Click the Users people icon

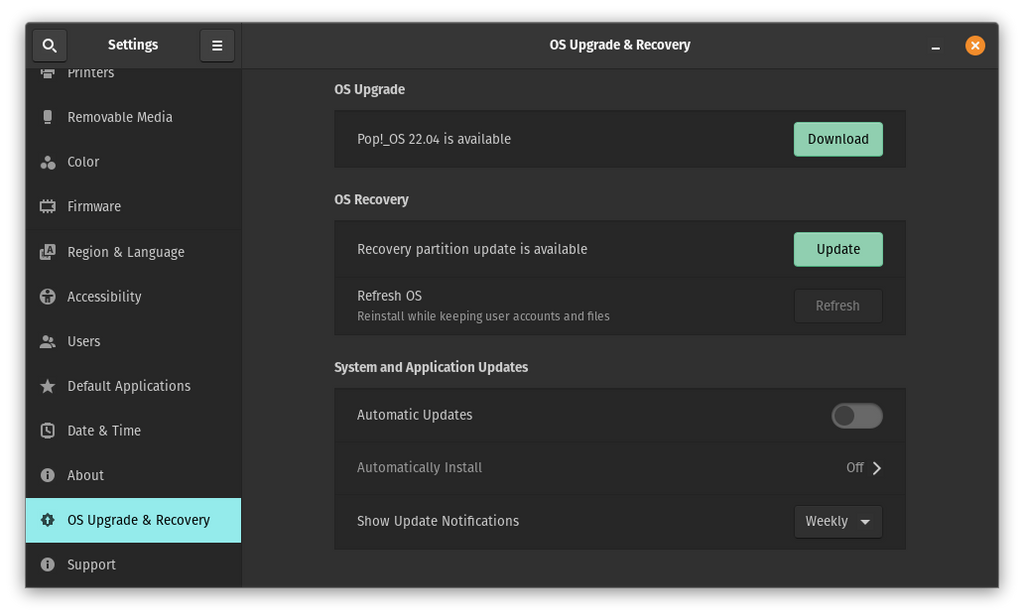pyautogui.click(x=48, y=341)
